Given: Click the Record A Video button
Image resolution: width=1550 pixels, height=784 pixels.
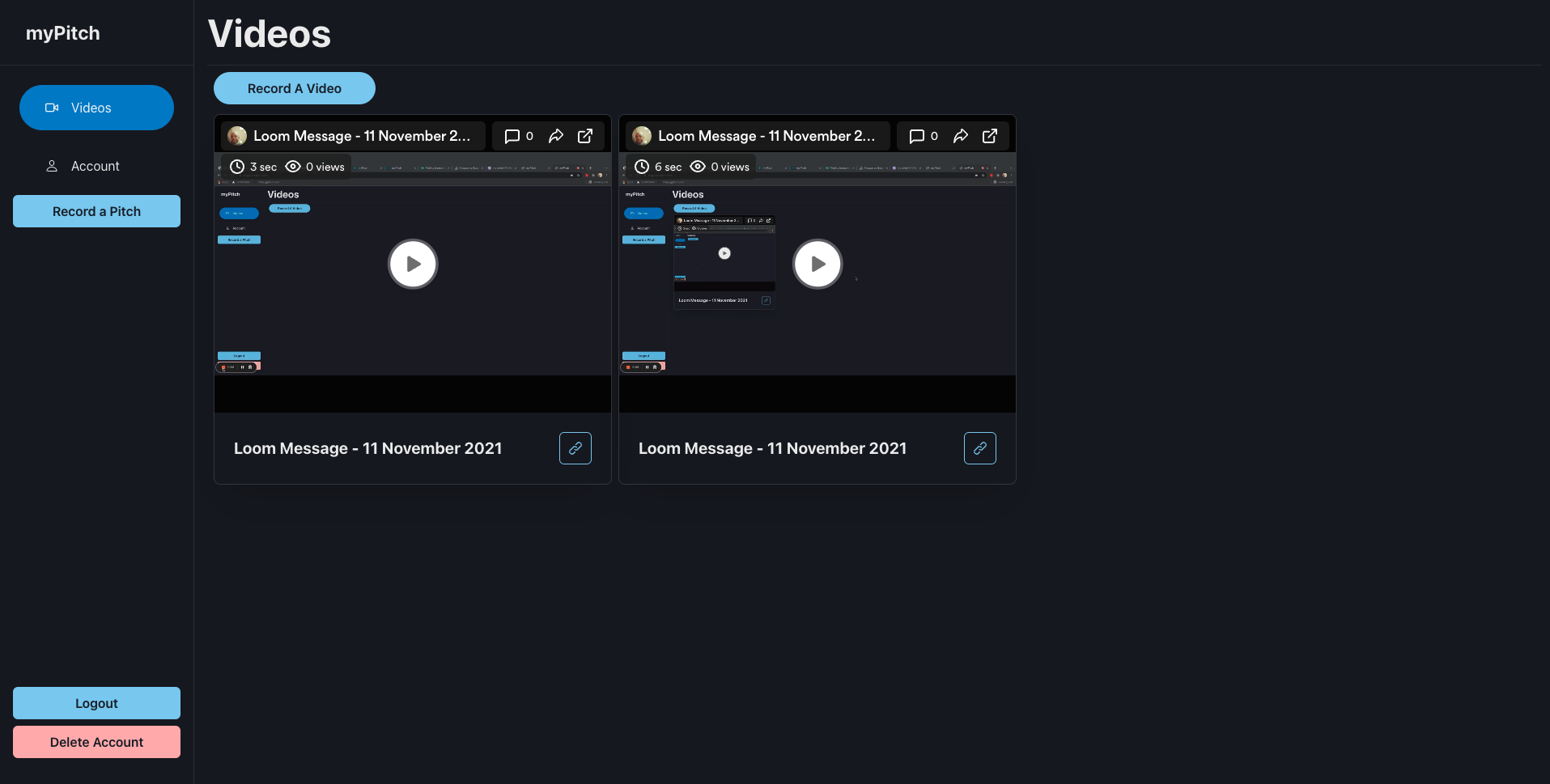Looking at the screenshot, I should tap(295, 88).
